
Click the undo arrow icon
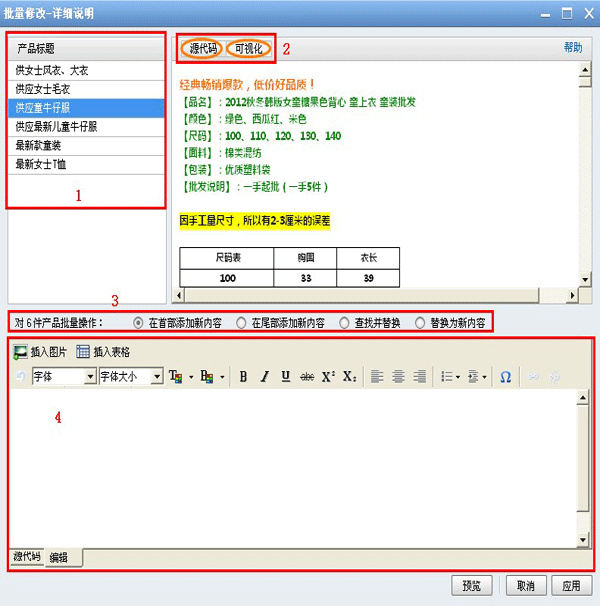pos(22,376)
